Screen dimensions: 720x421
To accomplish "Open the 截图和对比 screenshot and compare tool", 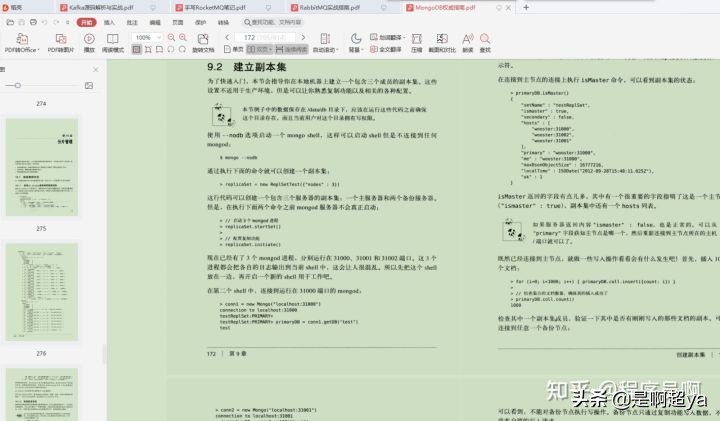I will pyautogui.click(x=442, y=43).
